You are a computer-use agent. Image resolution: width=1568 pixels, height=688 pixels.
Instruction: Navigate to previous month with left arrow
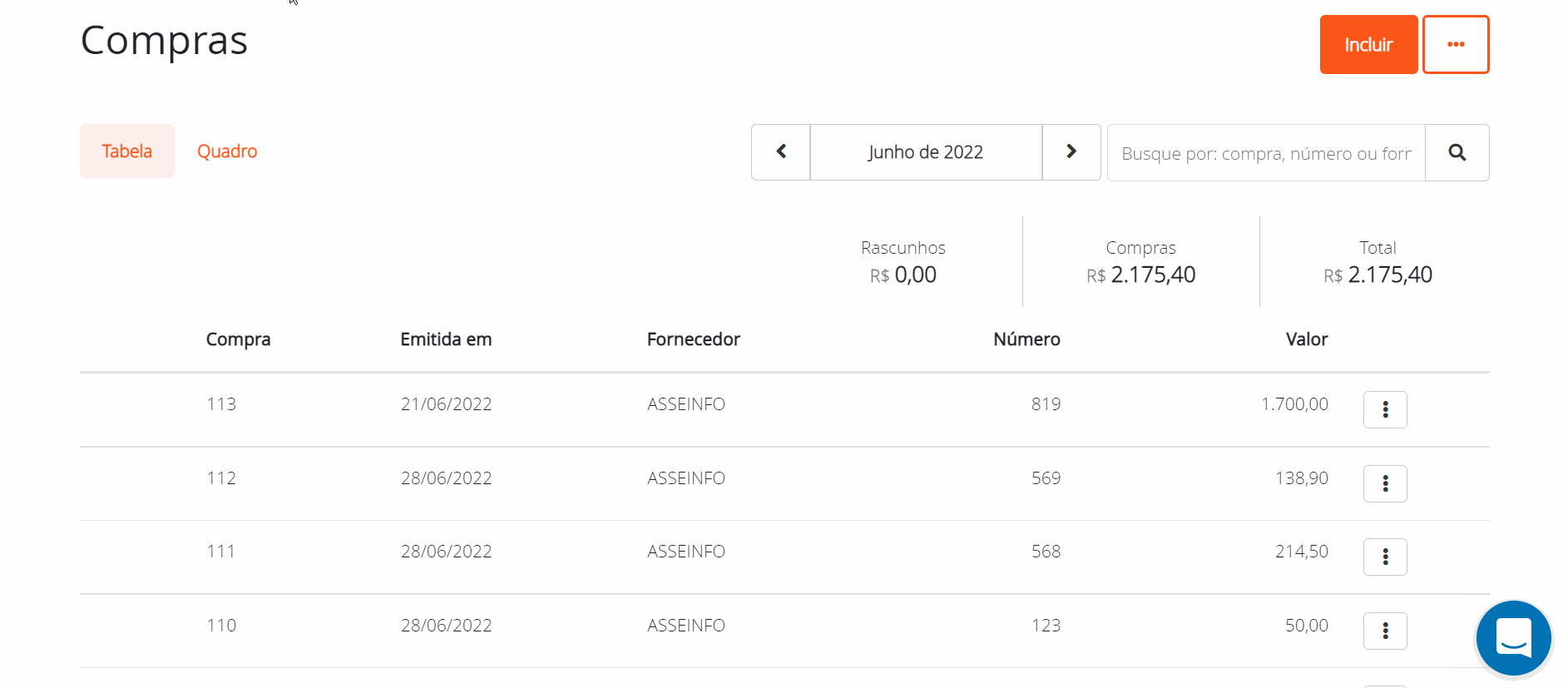780,152
